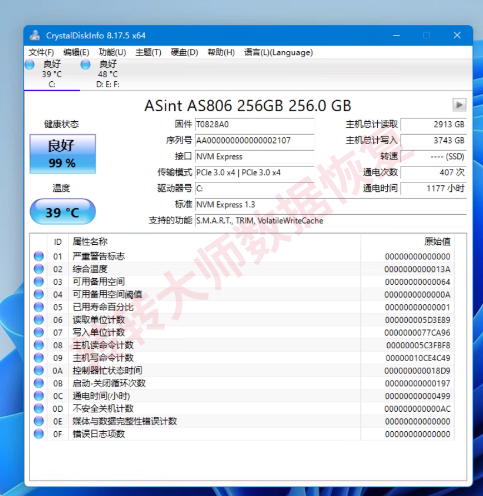
Task: Open the 编辑(E) menu
Action: click(76, 52)
